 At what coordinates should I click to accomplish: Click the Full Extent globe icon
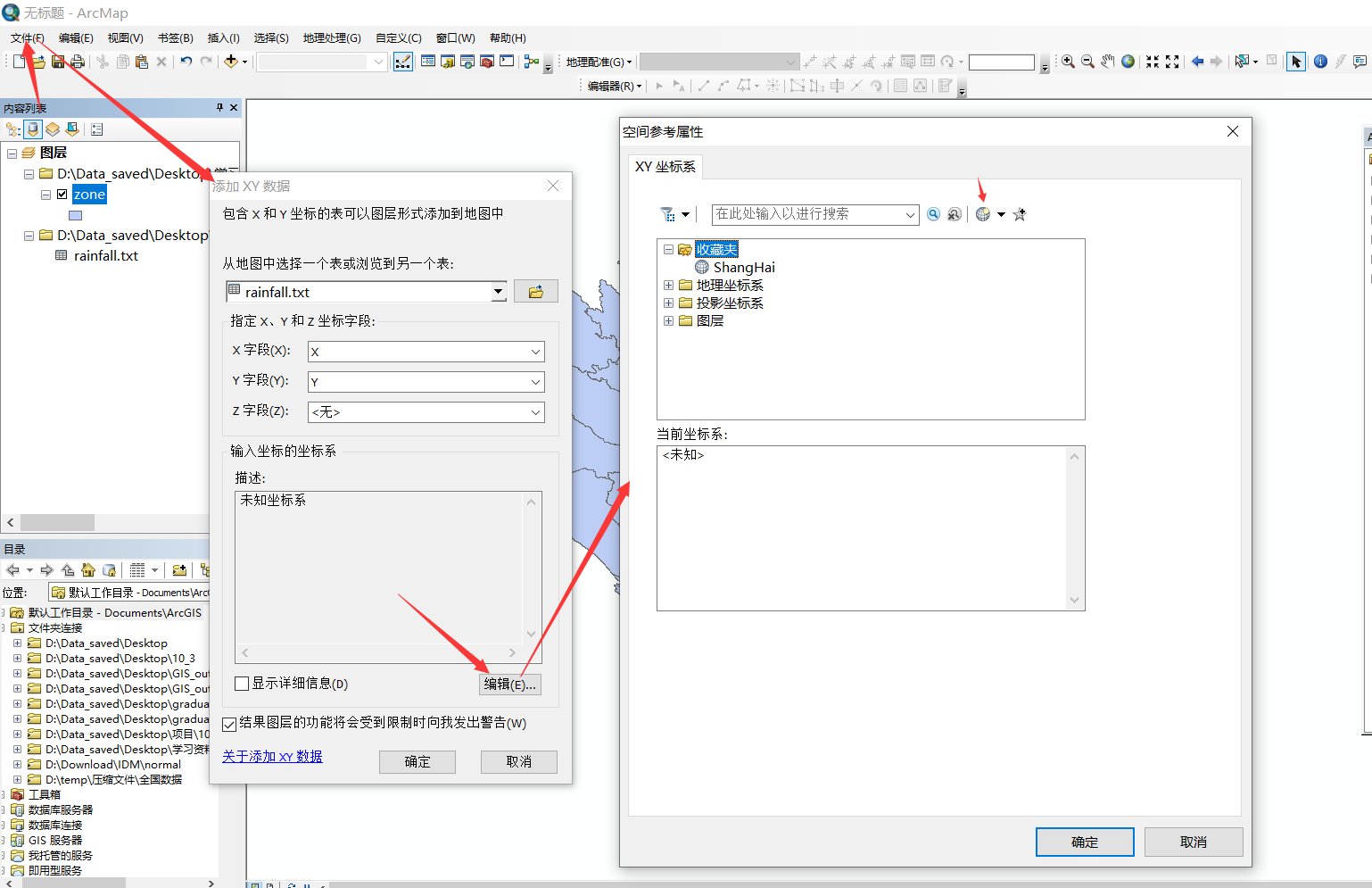pos(1128,62)
